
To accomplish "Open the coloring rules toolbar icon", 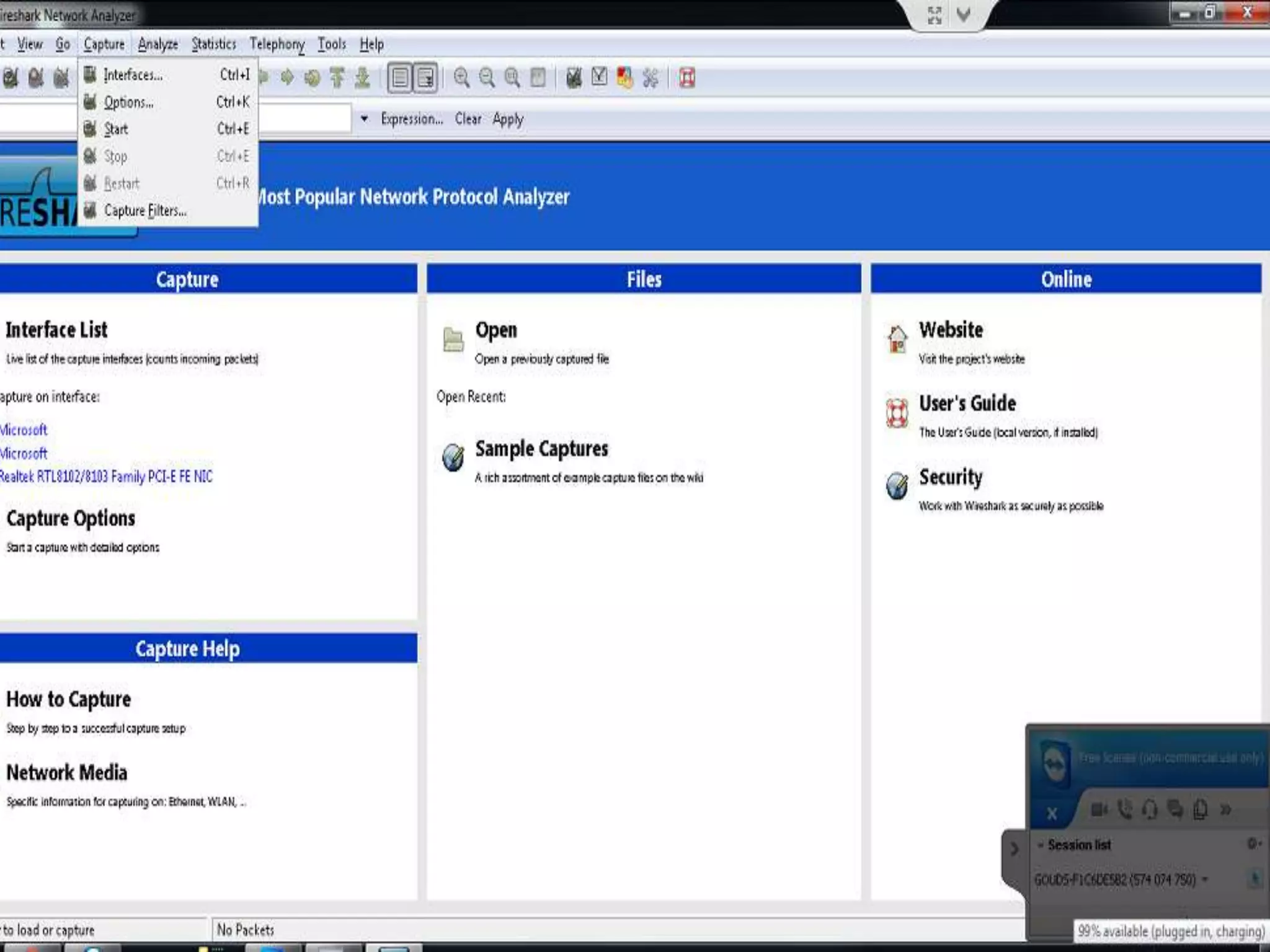I will (x=624, y=77).
